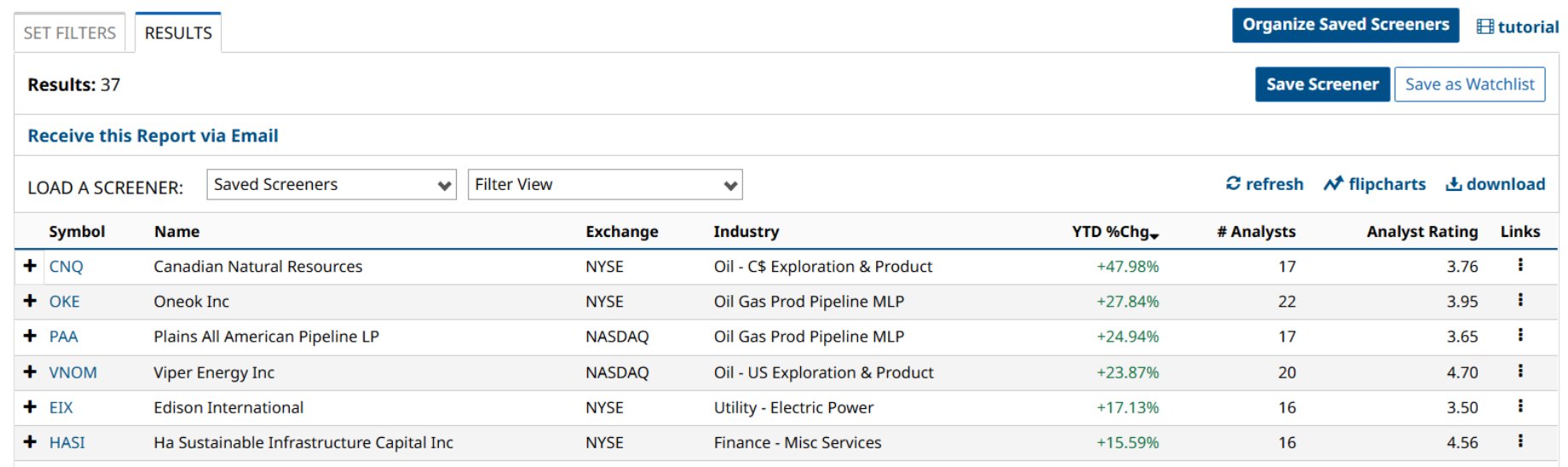Expand the CNQ row with plus

30,266
